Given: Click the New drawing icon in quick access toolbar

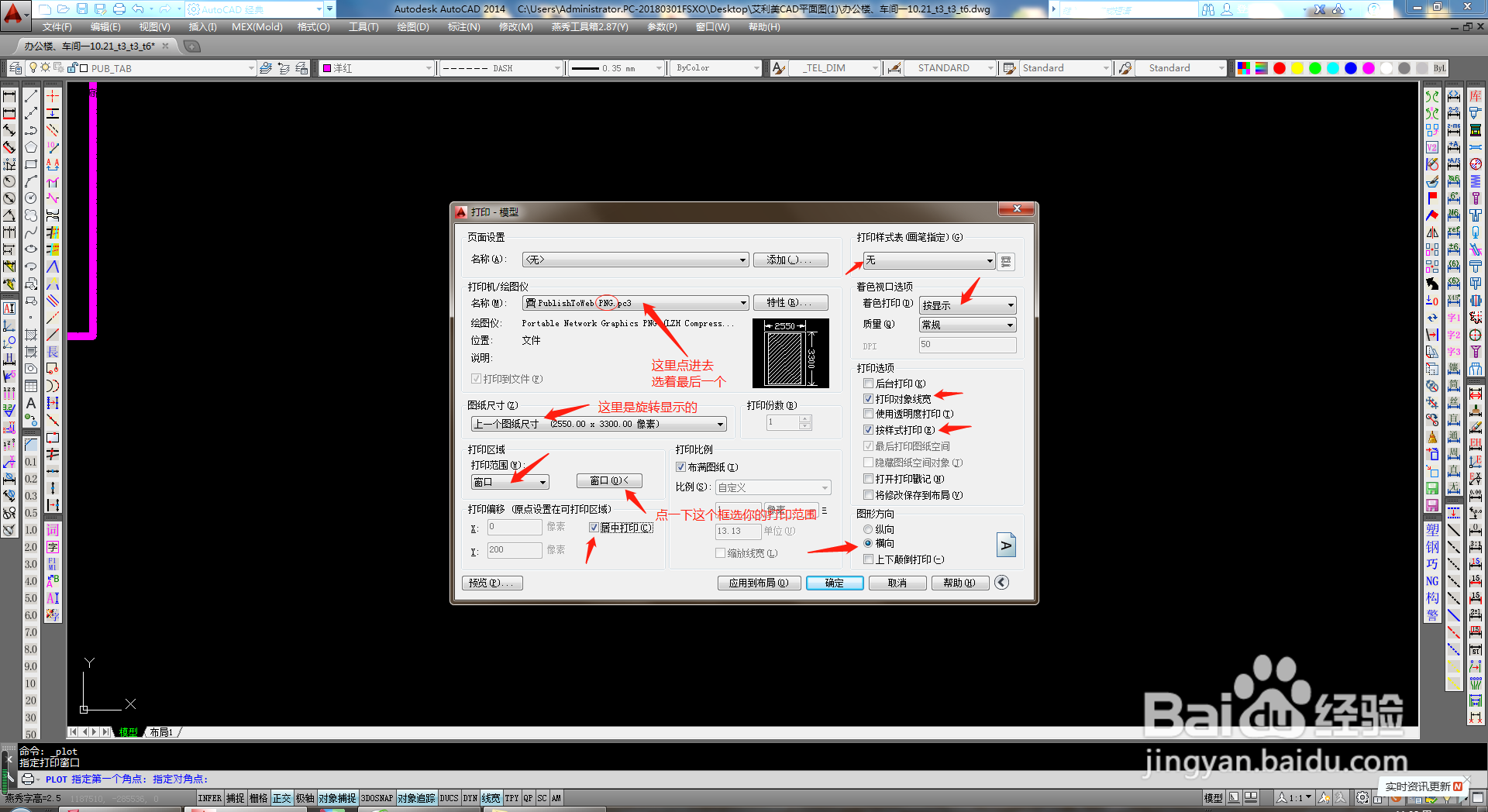Looking at the screenshot, I should click(44, 9).
